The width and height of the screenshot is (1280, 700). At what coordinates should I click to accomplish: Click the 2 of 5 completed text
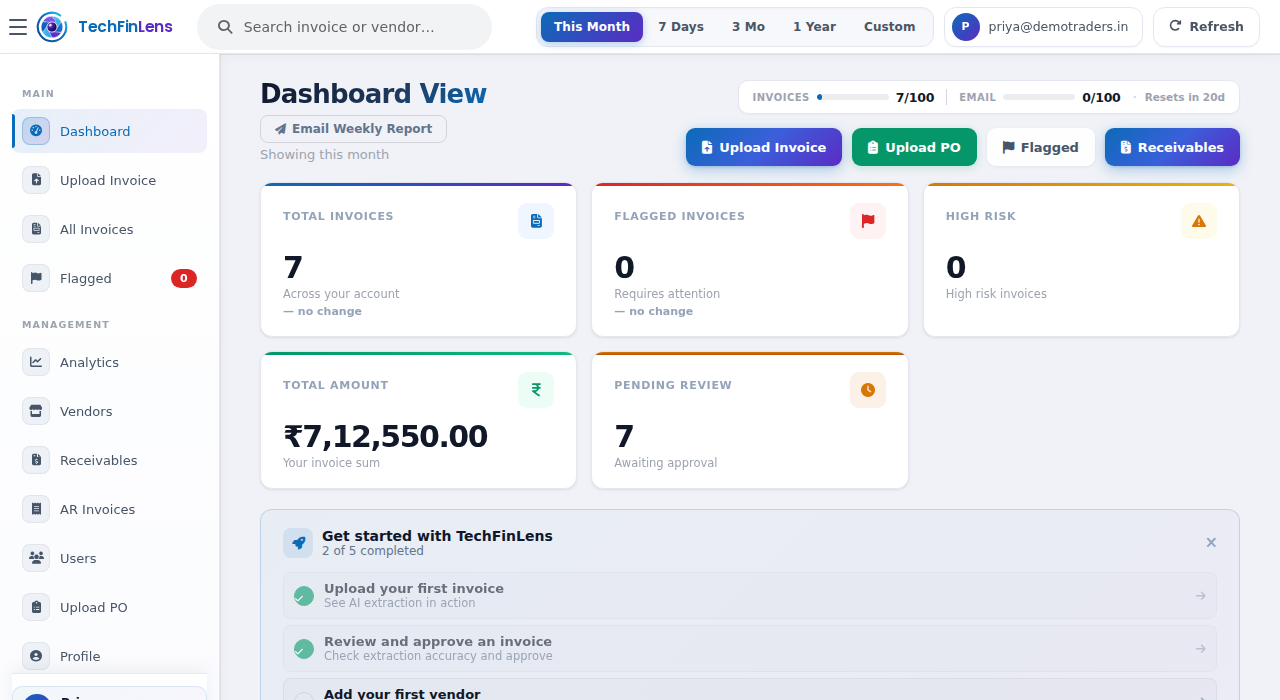373,551
